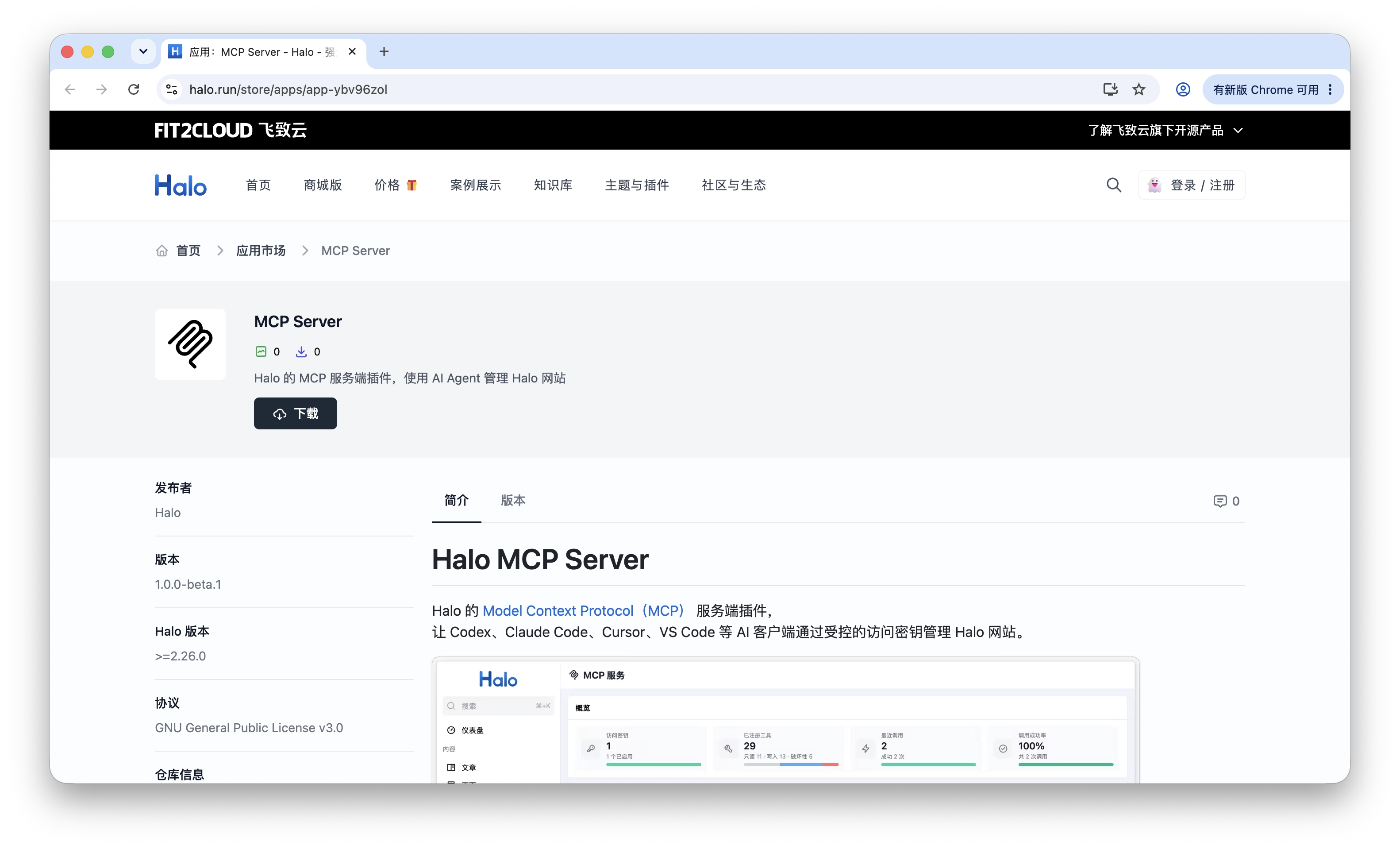The height and width of the screenshot is (849, 1400).
Task: Select the 简介 tab
Action: coord(456,500)
